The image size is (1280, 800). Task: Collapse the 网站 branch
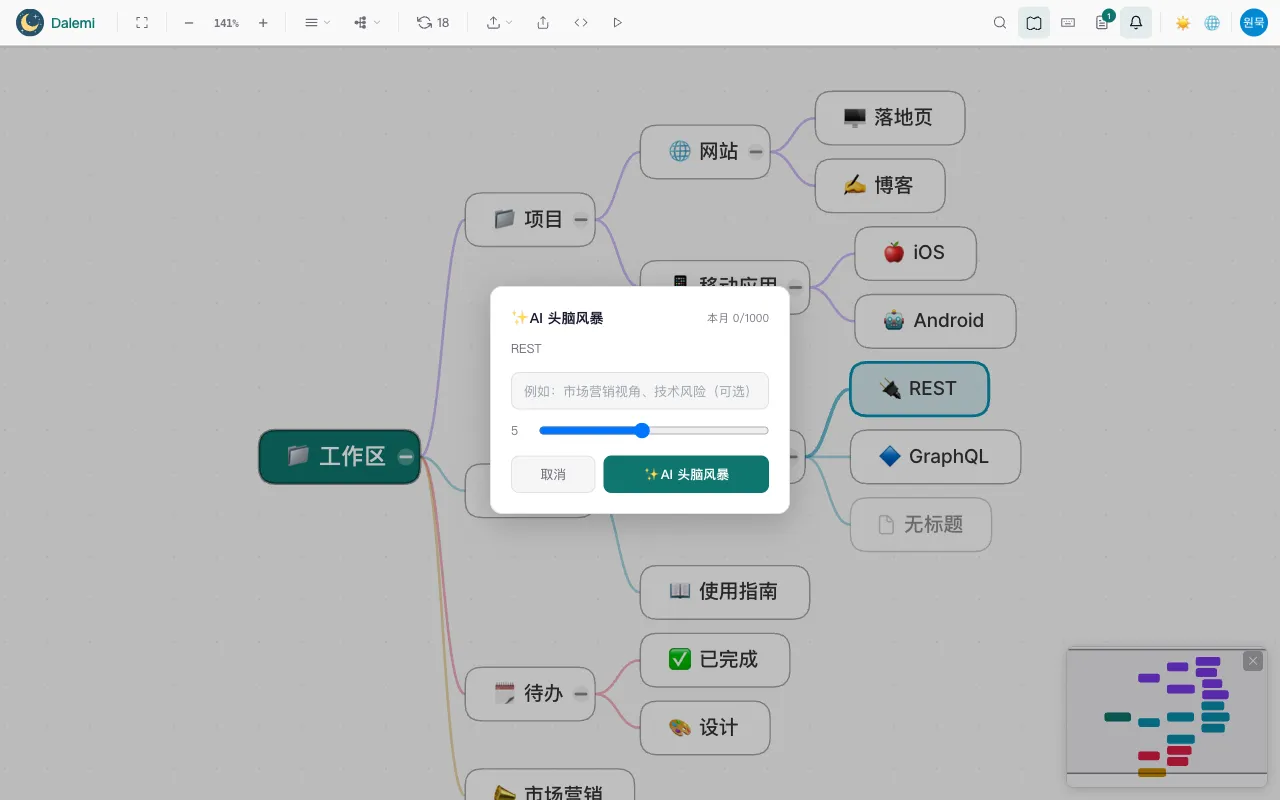point(756,152)
